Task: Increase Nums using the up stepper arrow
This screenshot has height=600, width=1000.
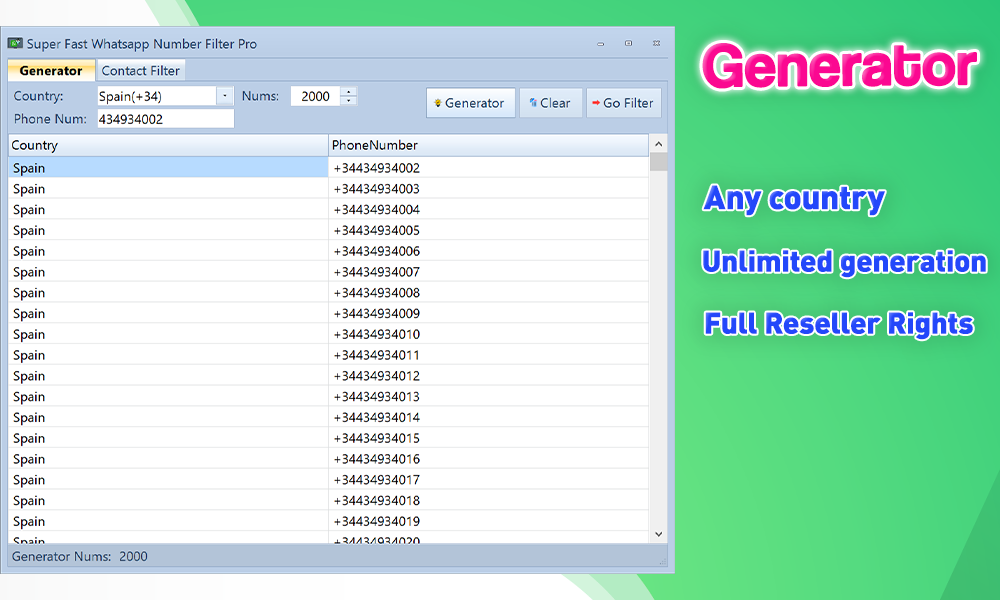Action: point(348,92)
